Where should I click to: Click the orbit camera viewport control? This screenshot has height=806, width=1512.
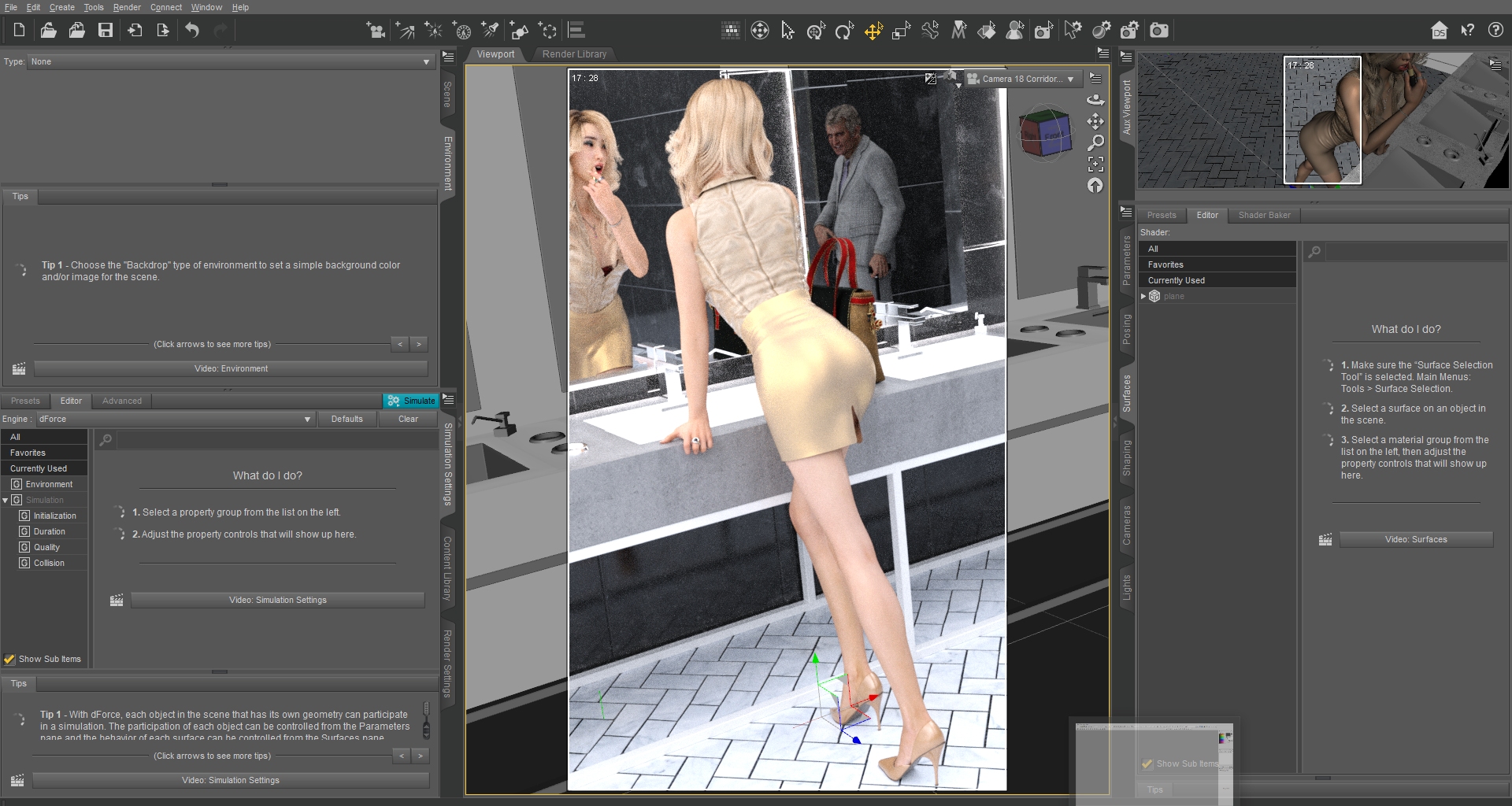pos(1095,100)
